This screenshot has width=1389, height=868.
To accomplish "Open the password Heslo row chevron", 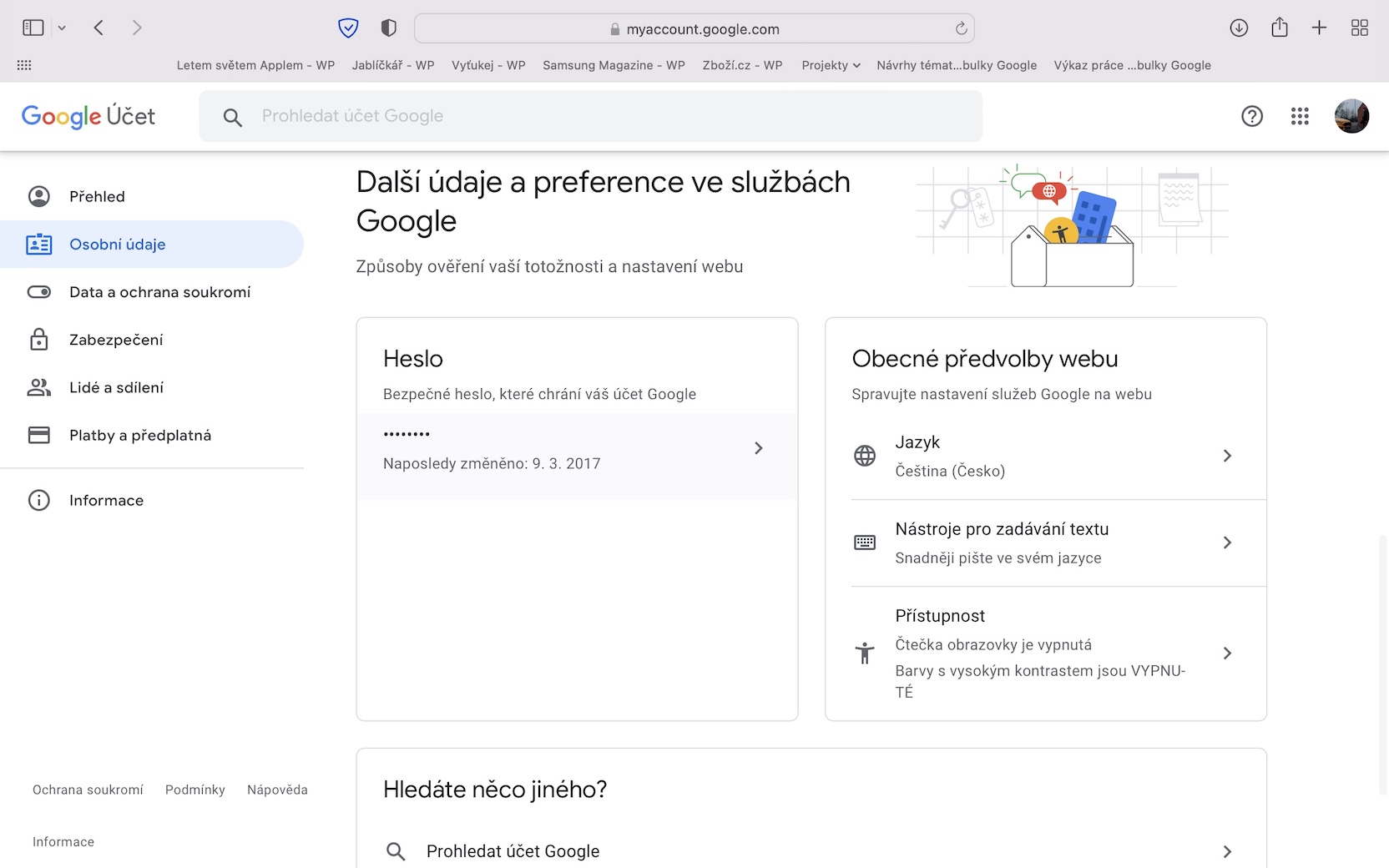I will point(758,448).
